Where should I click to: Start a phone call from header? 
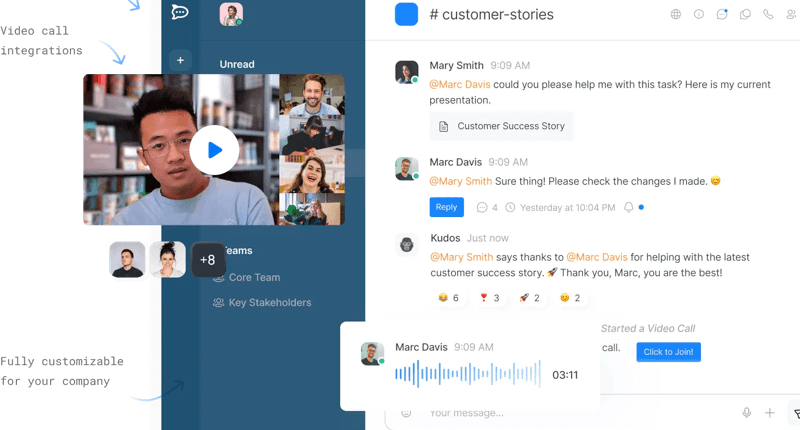(768, 15)
